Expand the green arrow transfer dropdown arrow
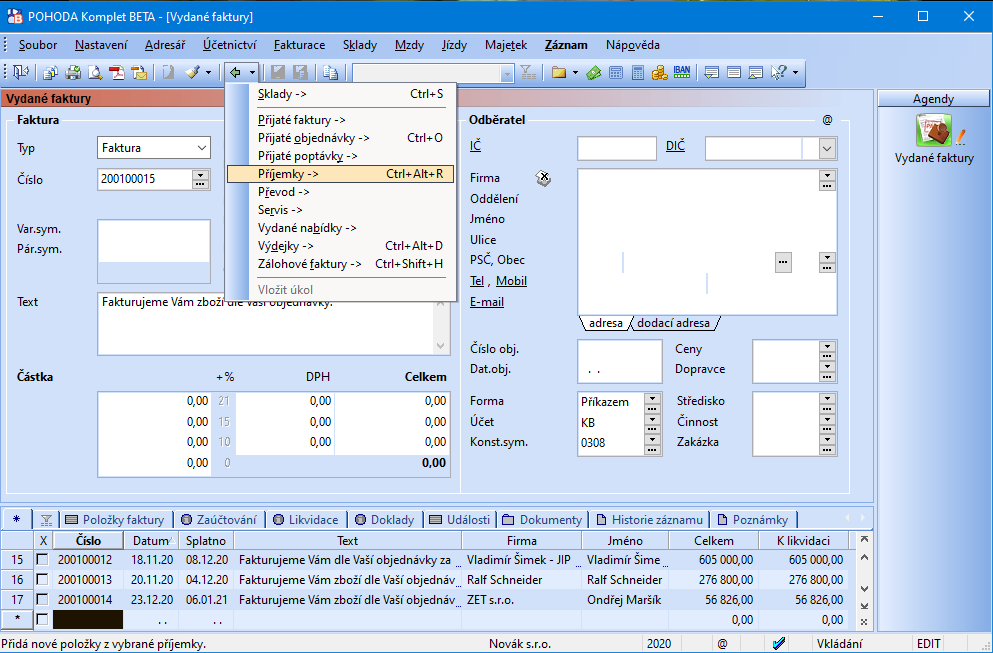Image resolution: width=993 pixels, height=653 pixels. click(252, 73)
